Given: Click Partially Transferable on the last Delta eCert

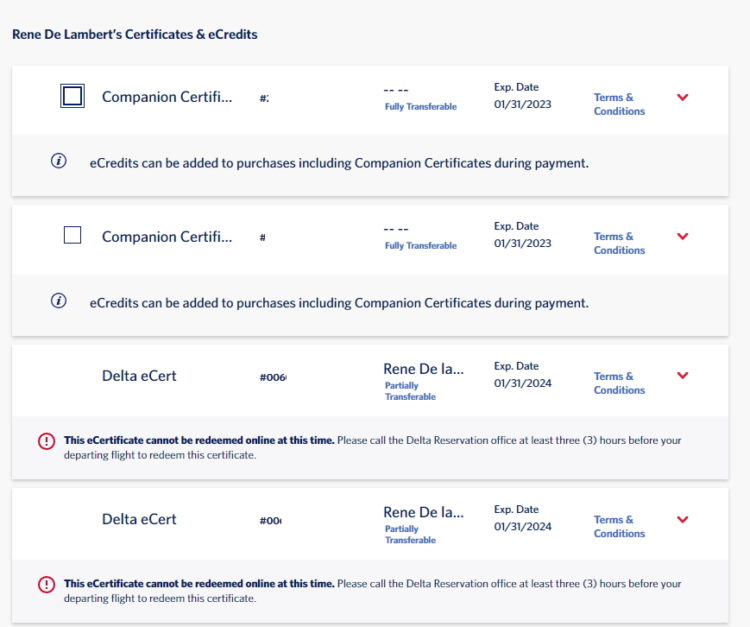Looking at the screenshot, I should coord(410,534).
